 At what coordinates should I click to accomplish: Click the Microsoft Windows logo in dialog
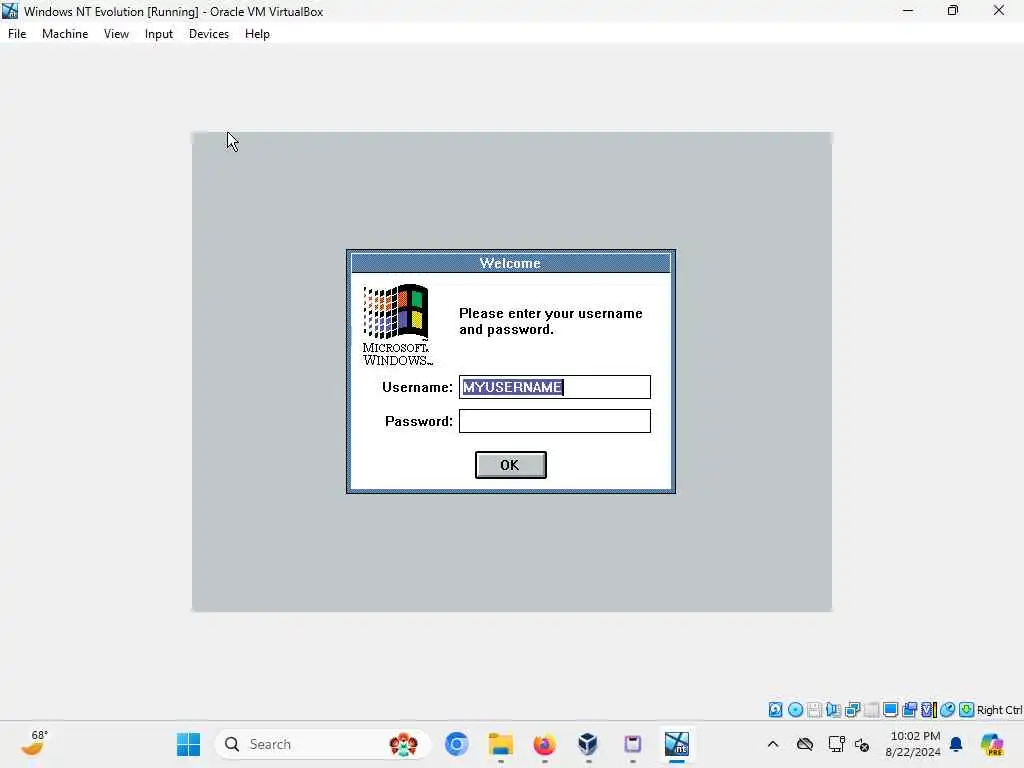click(397, 325)
